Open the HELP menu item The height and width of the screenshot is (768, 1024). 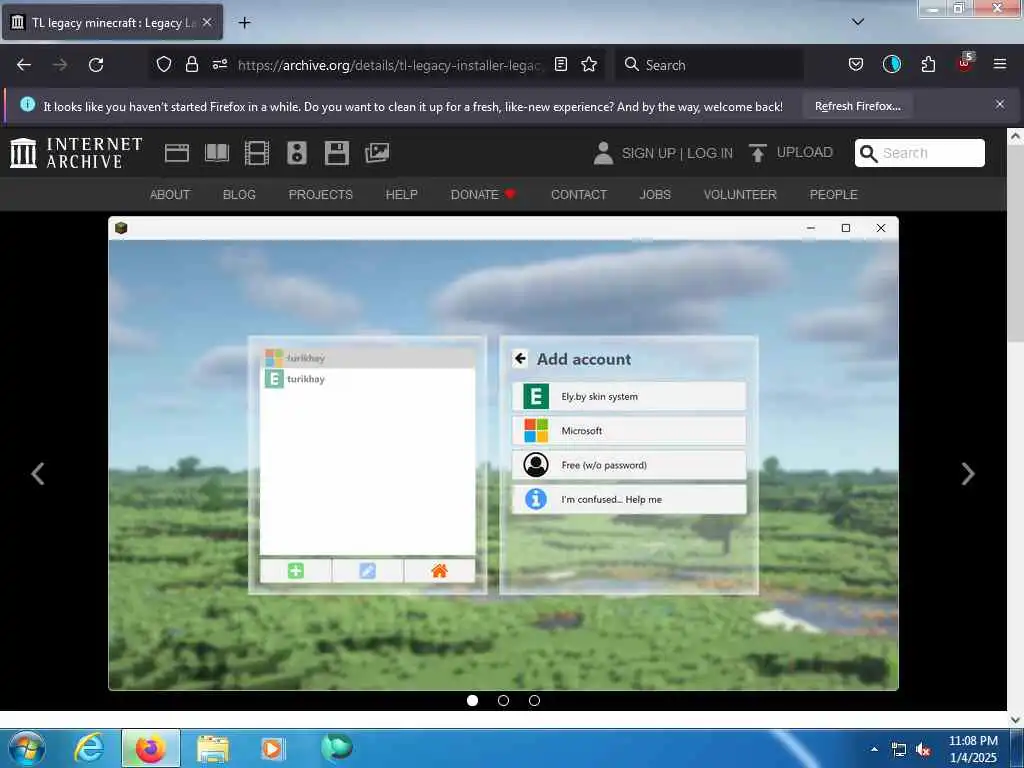click(402, 195)
